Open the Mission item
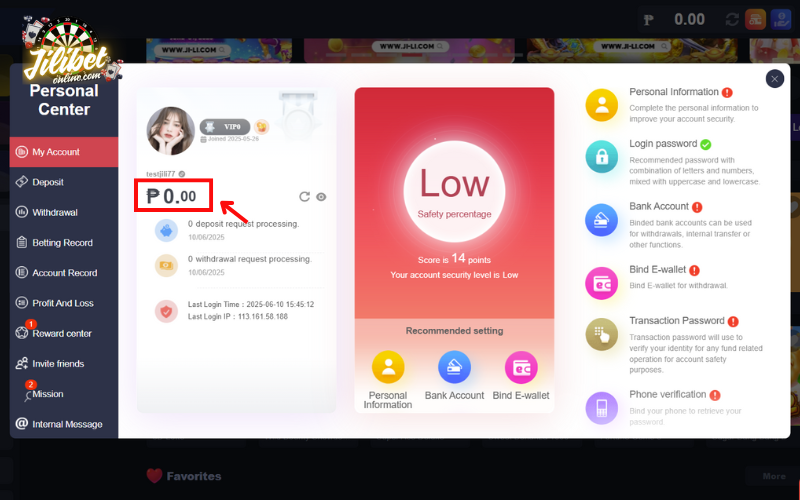Image resolution: width=800 pixels, height=500 pixels. click(64, 394)
